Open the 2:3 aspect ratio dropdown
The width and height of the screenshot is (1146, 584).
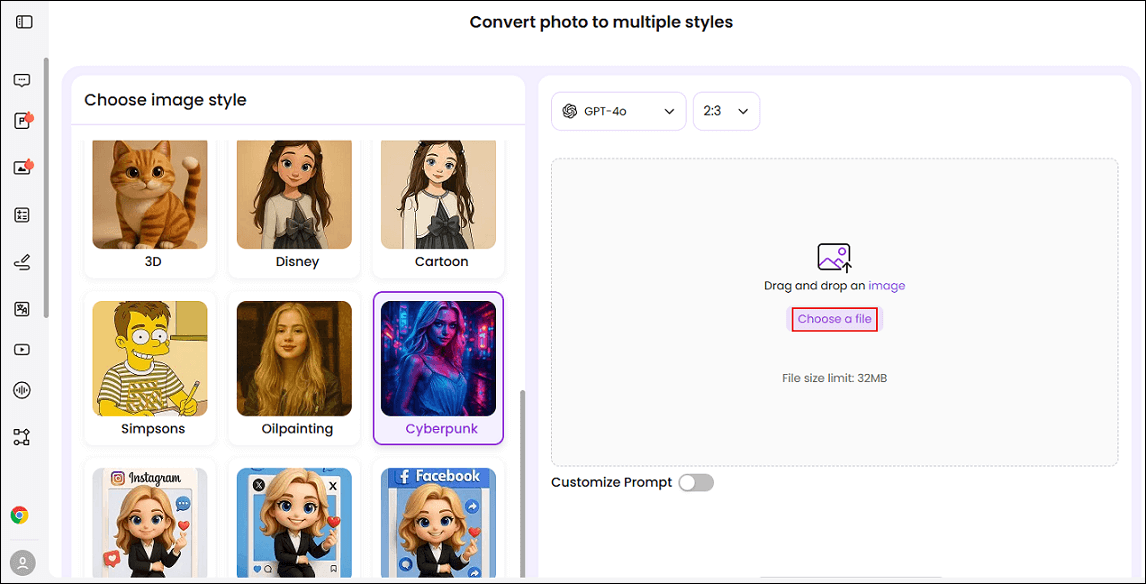pos(726,111)
